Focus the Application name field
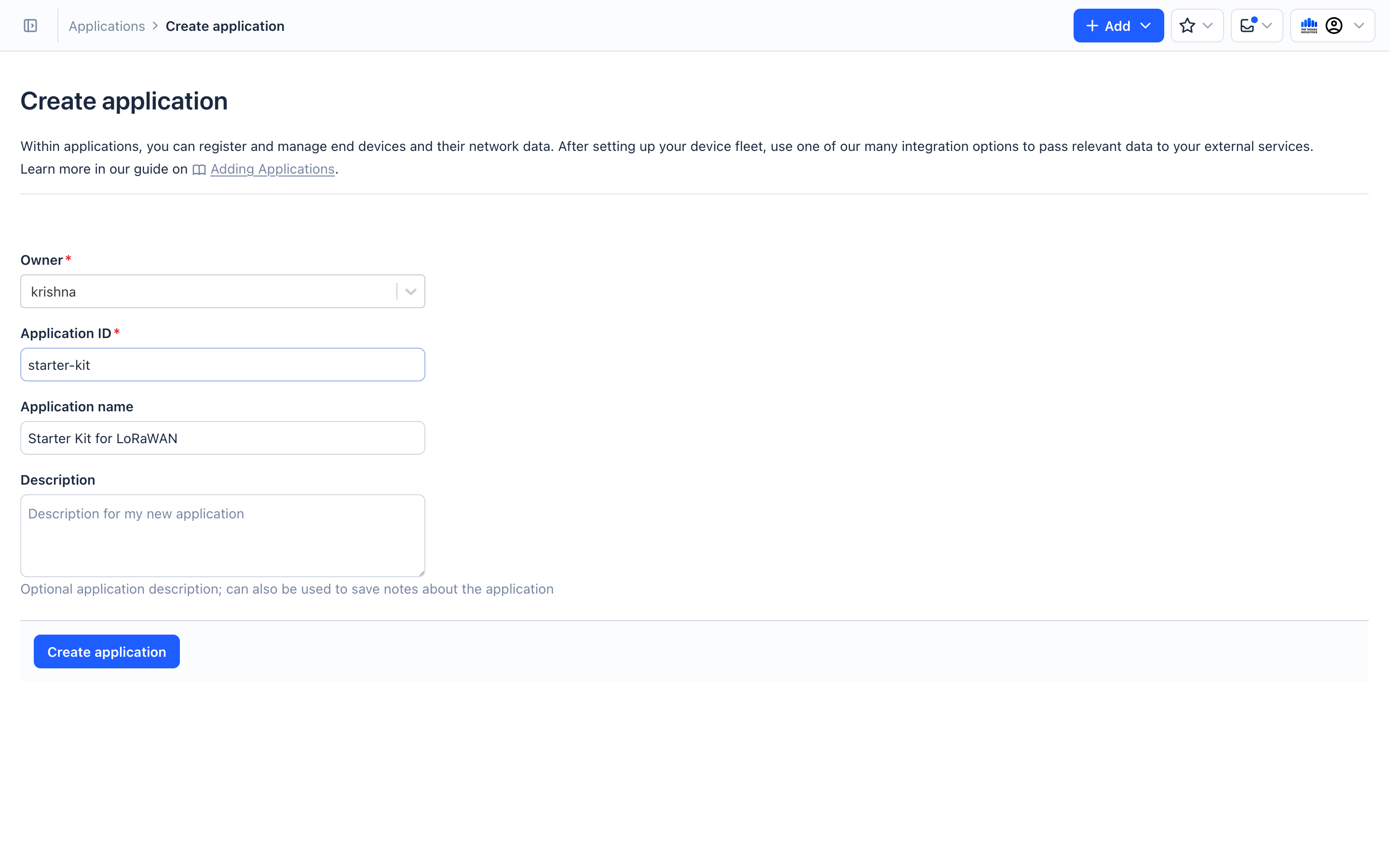 [x=223, y=437]
